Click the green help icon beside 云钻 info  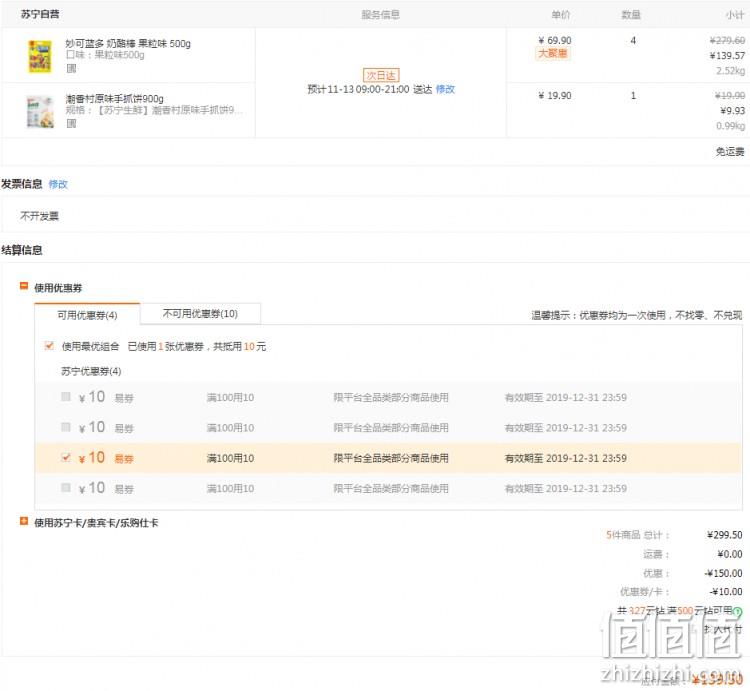click(x=738, y=612)
